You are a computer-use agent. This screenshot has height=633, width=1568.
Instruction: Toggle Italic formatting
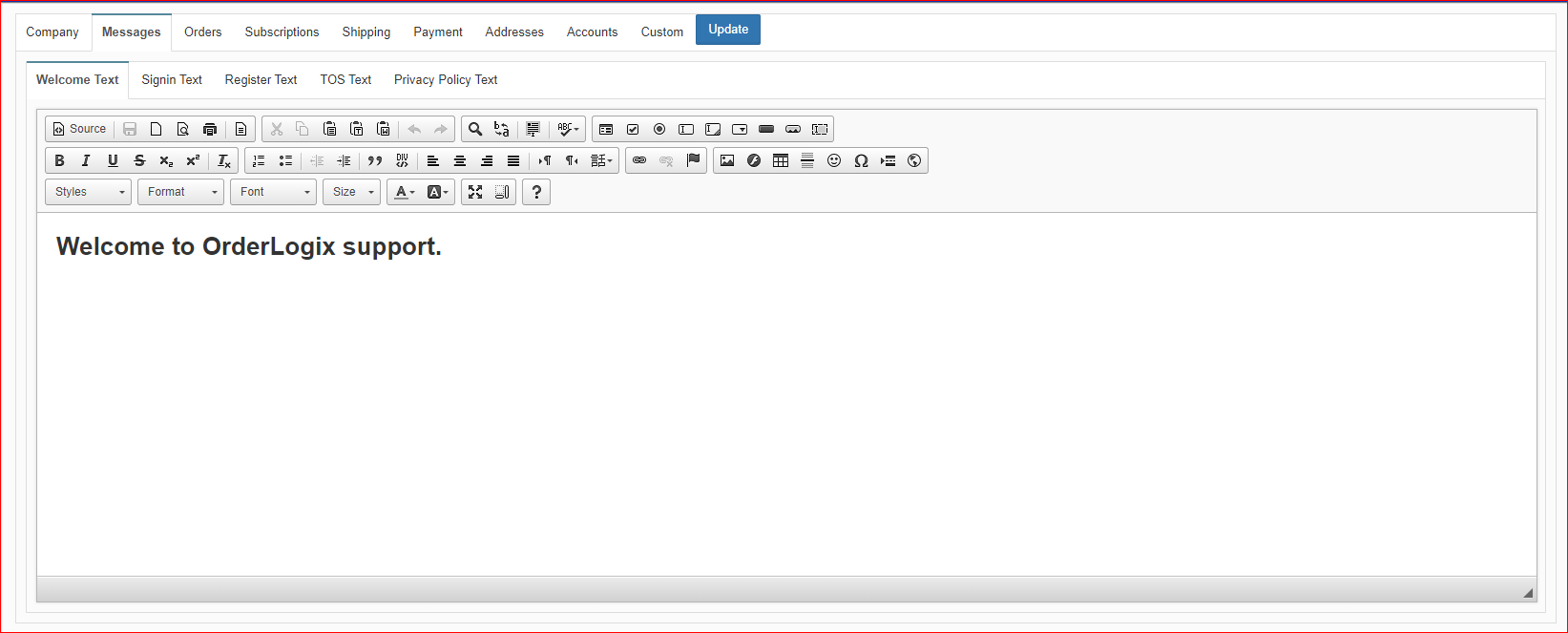[x=86, y=160]
